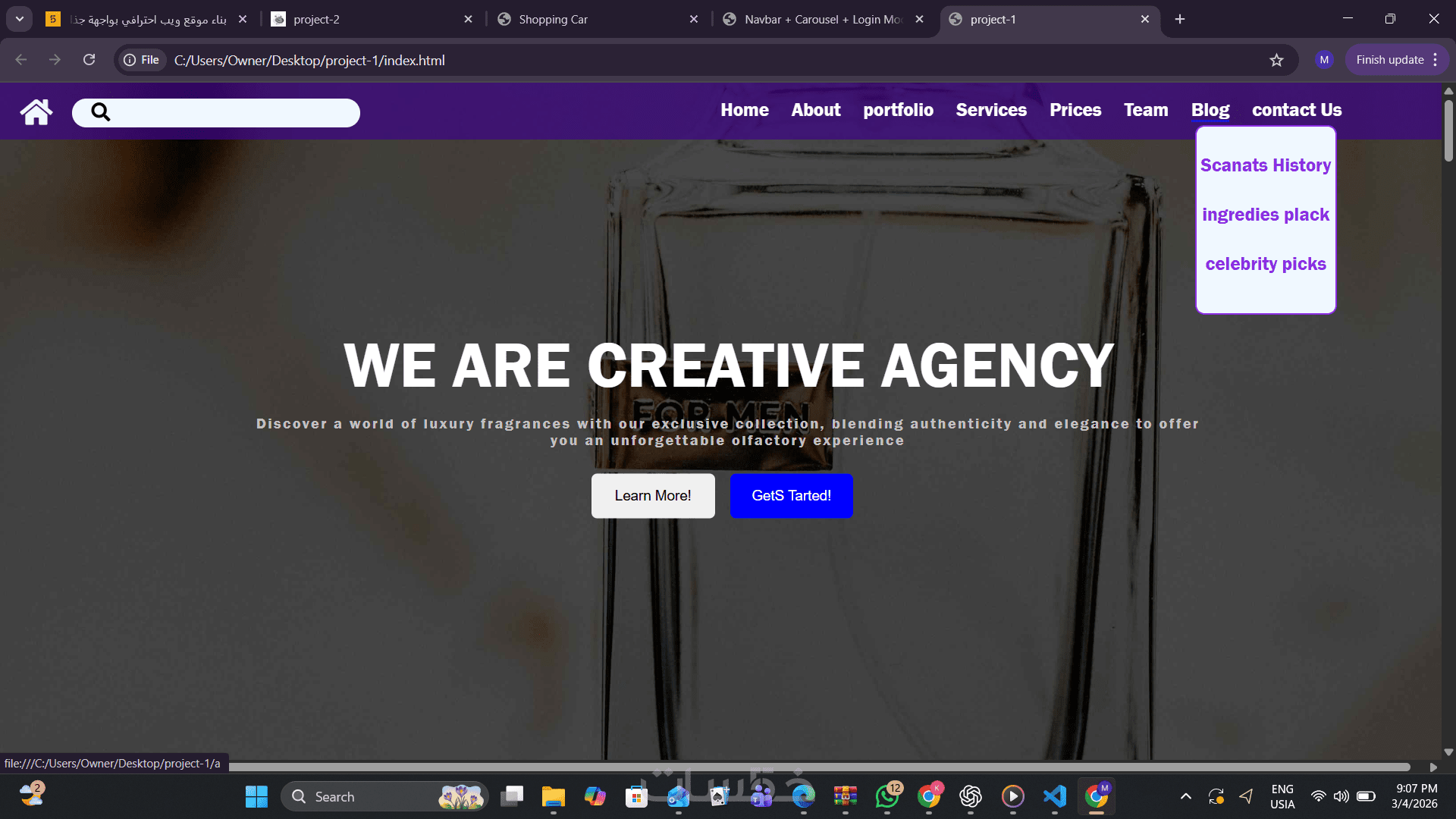
Task: Open the tab search dropdown arrow
Action: 20,19
